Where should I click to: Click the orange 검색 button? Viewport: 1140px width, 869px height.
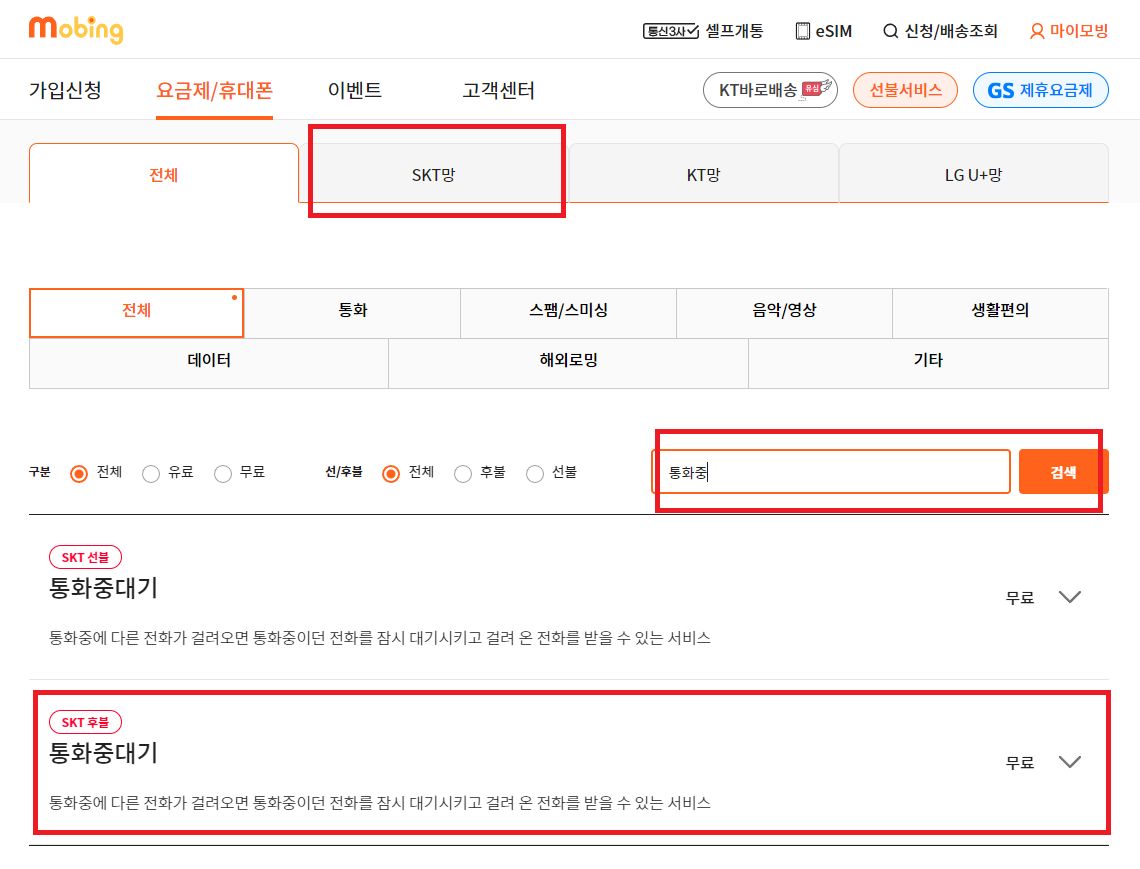pos(1064,471)
